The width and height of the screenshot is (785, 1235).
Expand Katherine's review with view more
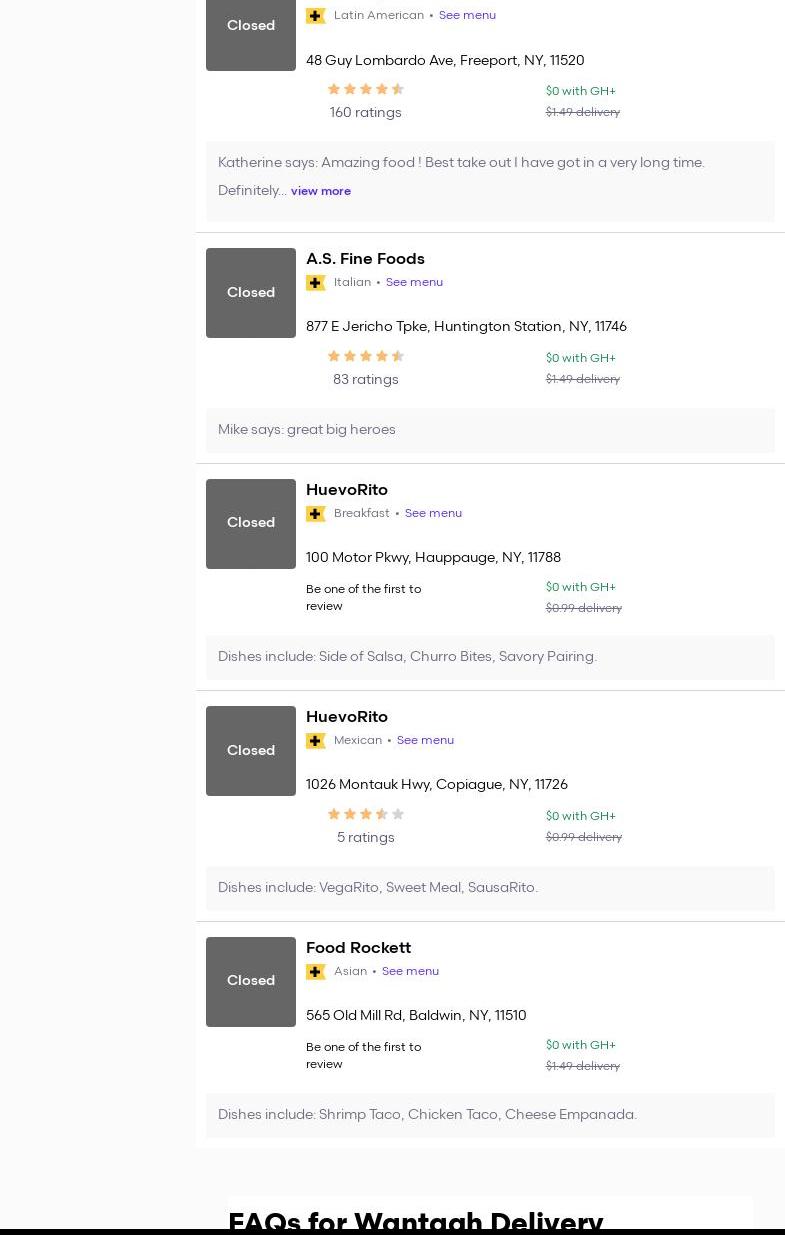coord(320,191)
